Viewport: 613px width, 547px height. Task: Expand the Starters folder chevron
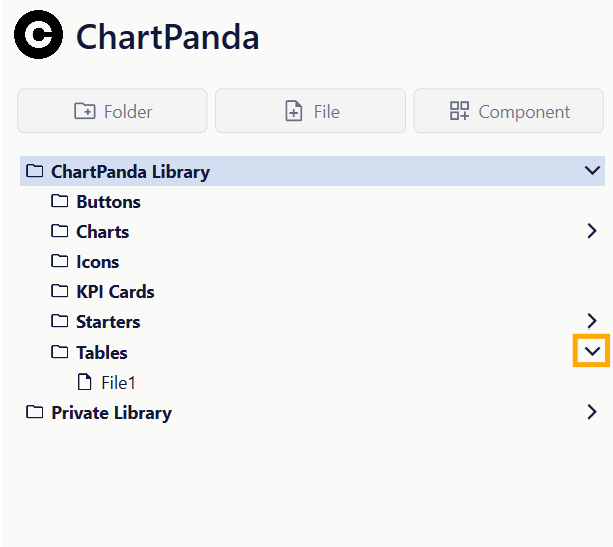(592, 321)
